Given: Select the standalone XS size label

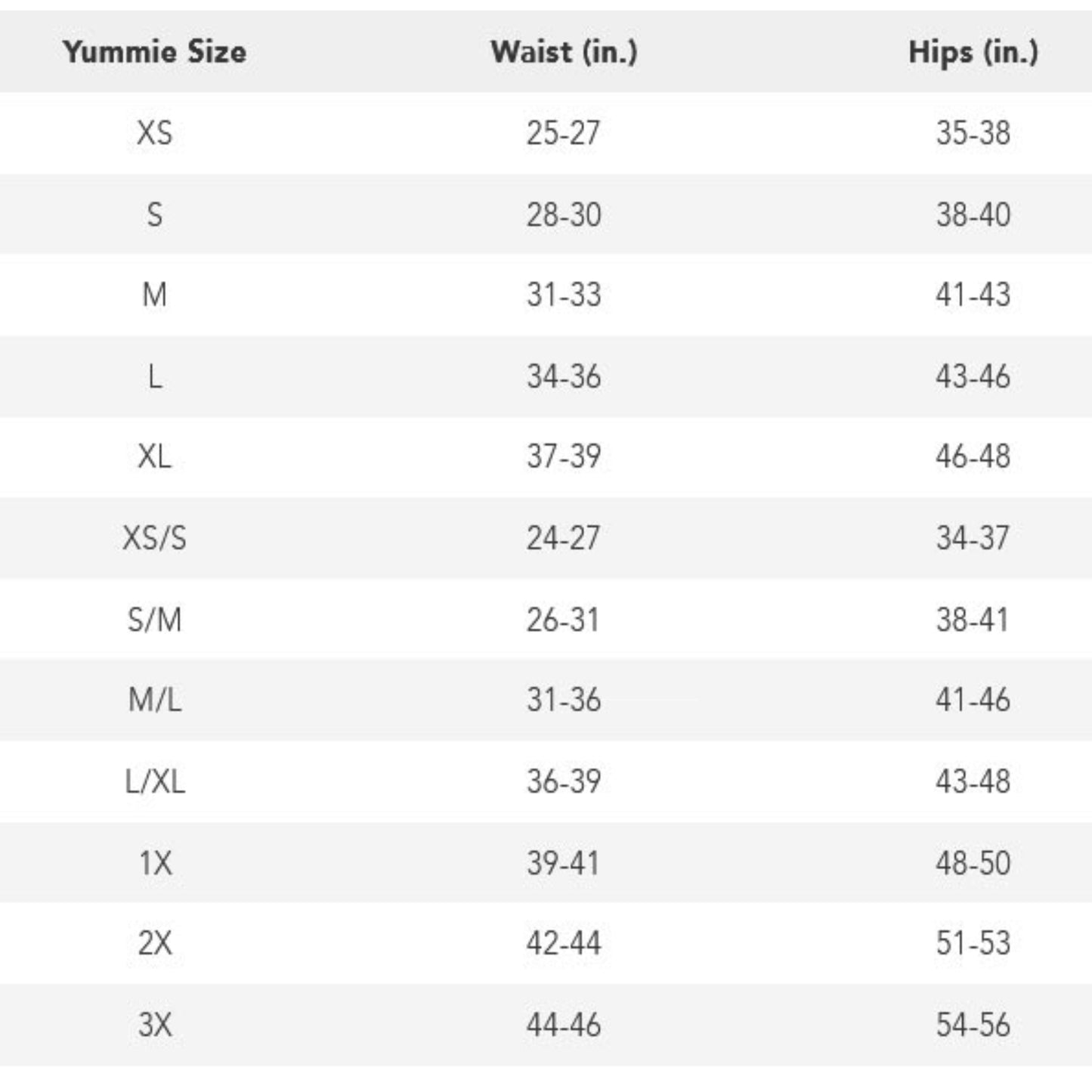Looking at the screenshot, I should tap(155, 133).
